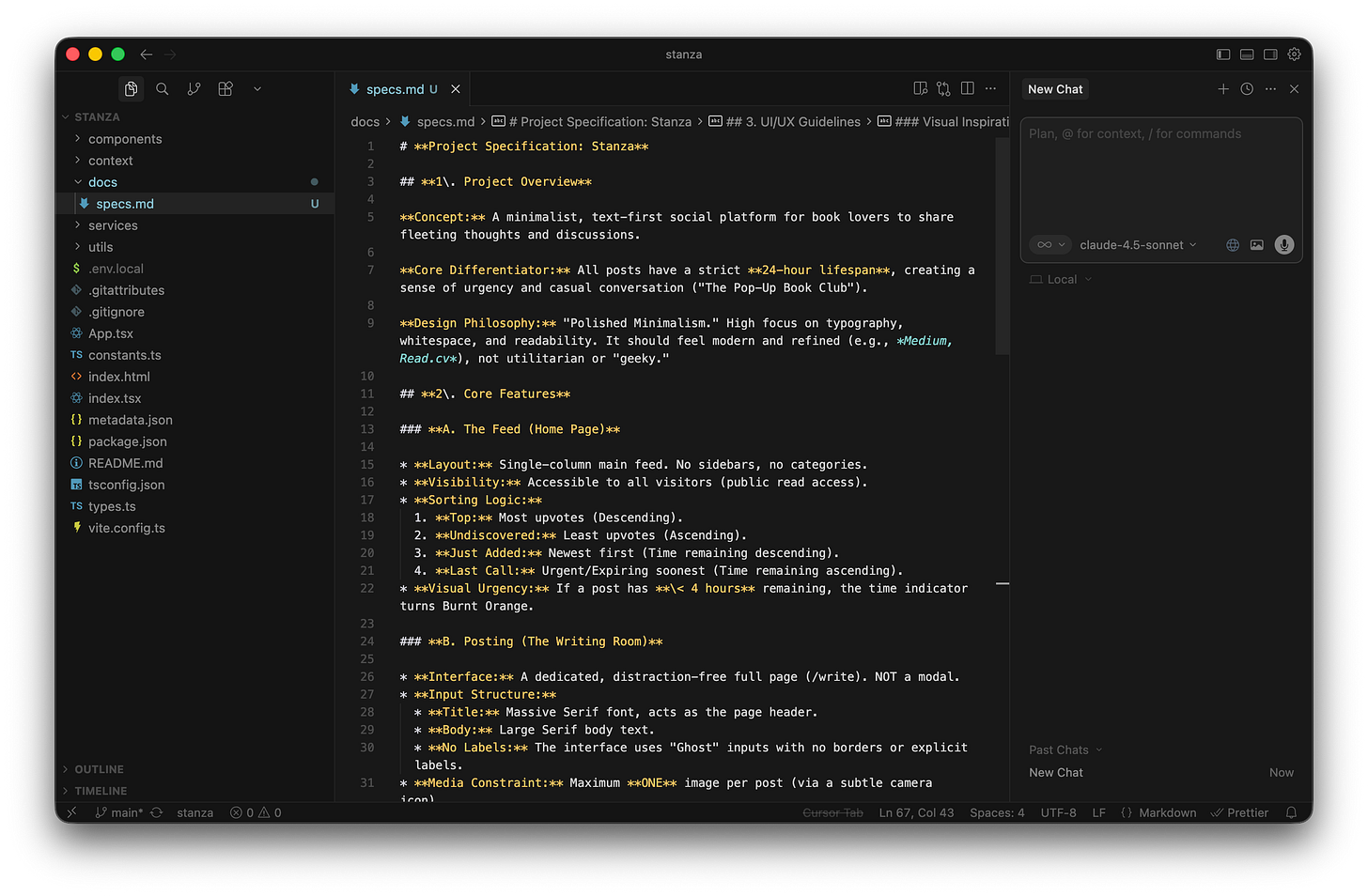This screenshot has height=896, width=1368.
Task: Open the claude-4.5-sonnet model dropdown
Action: [x=1138, y=244]
